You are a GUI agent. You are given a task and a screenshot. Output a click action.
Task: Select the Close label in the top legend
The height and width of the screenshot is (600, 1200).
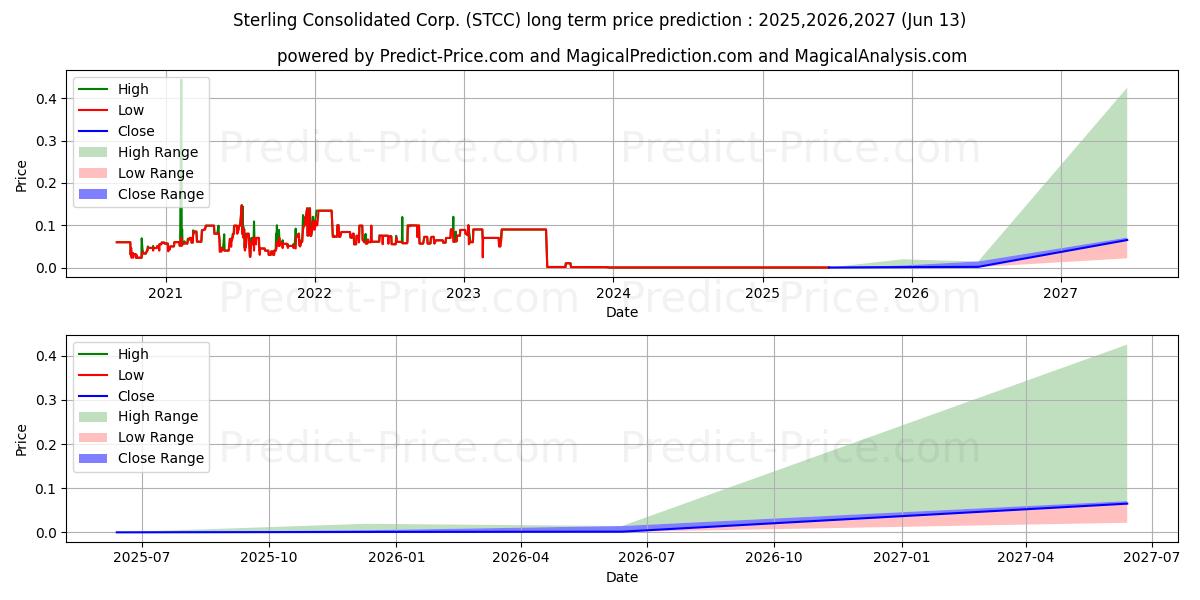tap(136, 131)
